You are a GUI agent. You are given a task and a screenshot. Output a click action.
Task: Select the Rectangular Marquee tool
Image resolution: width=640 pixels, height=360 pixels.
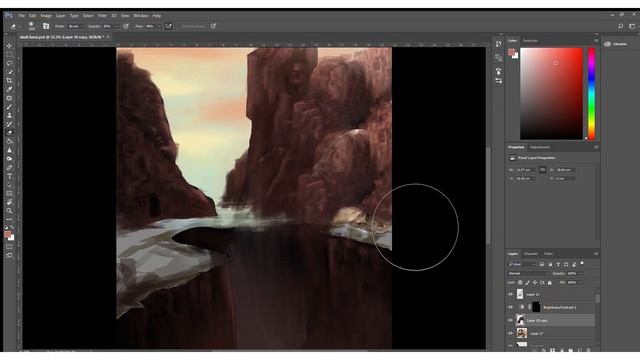coord(9,55)
